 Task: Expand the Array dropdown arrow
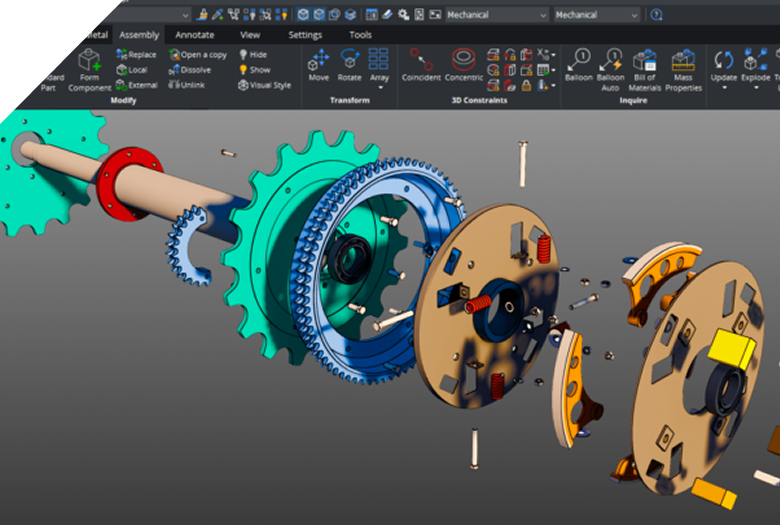pos(381,88)
